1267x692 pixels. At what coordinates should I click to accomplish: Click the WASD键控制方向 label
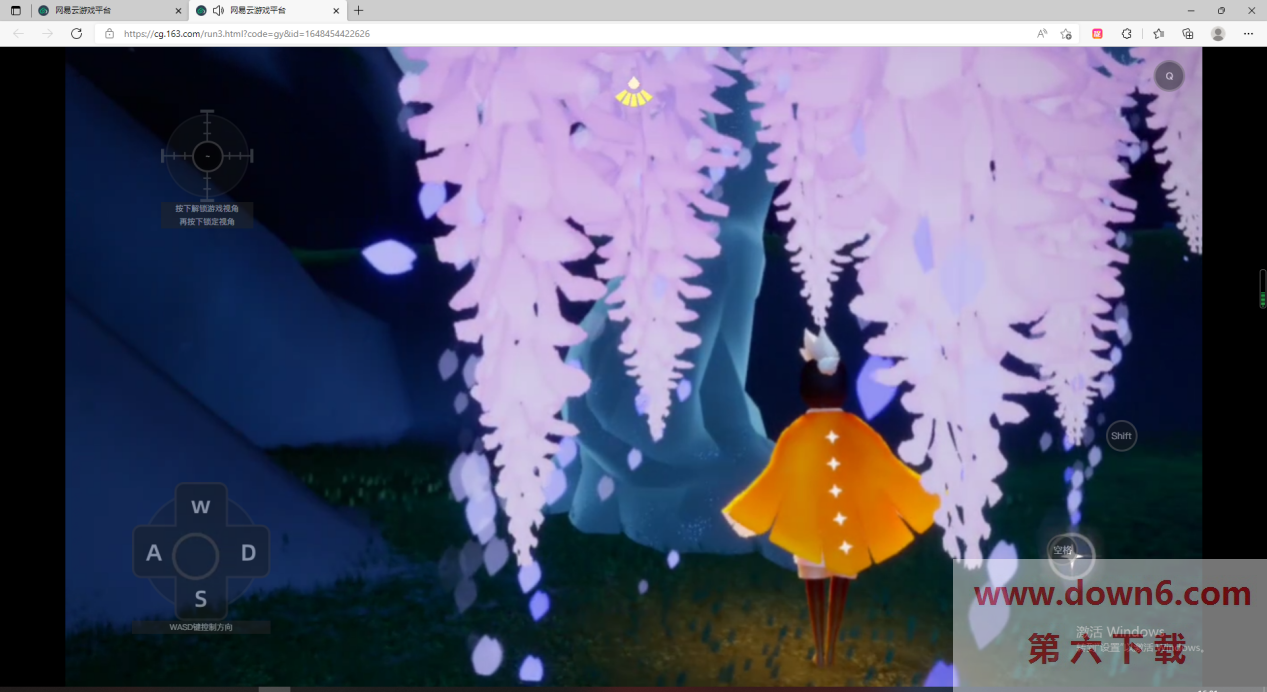click(201, 627)
